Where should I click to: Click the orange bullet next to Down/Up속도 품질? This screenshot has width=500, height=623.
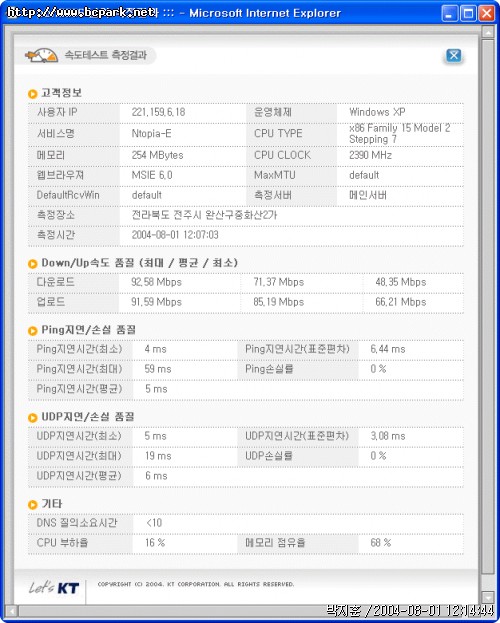[x=33, y=264]
